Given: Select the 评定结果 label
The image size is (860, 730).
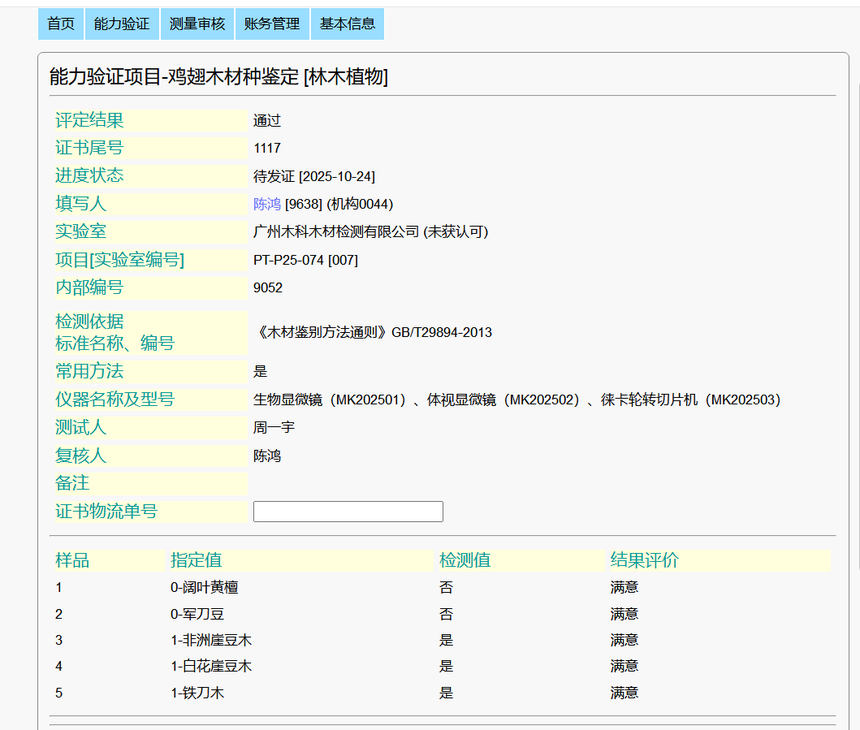Looking at the screenshot, I should [89, 120].
